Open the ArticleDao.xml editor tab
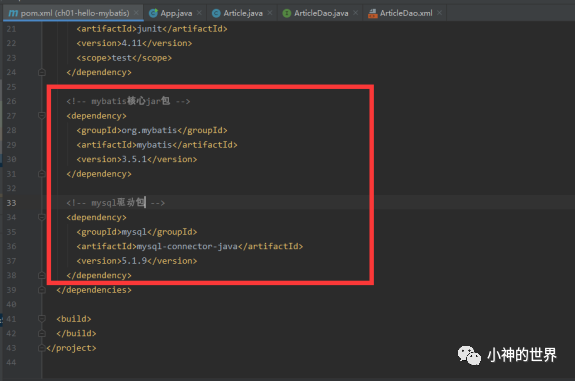 click(405, 13)
